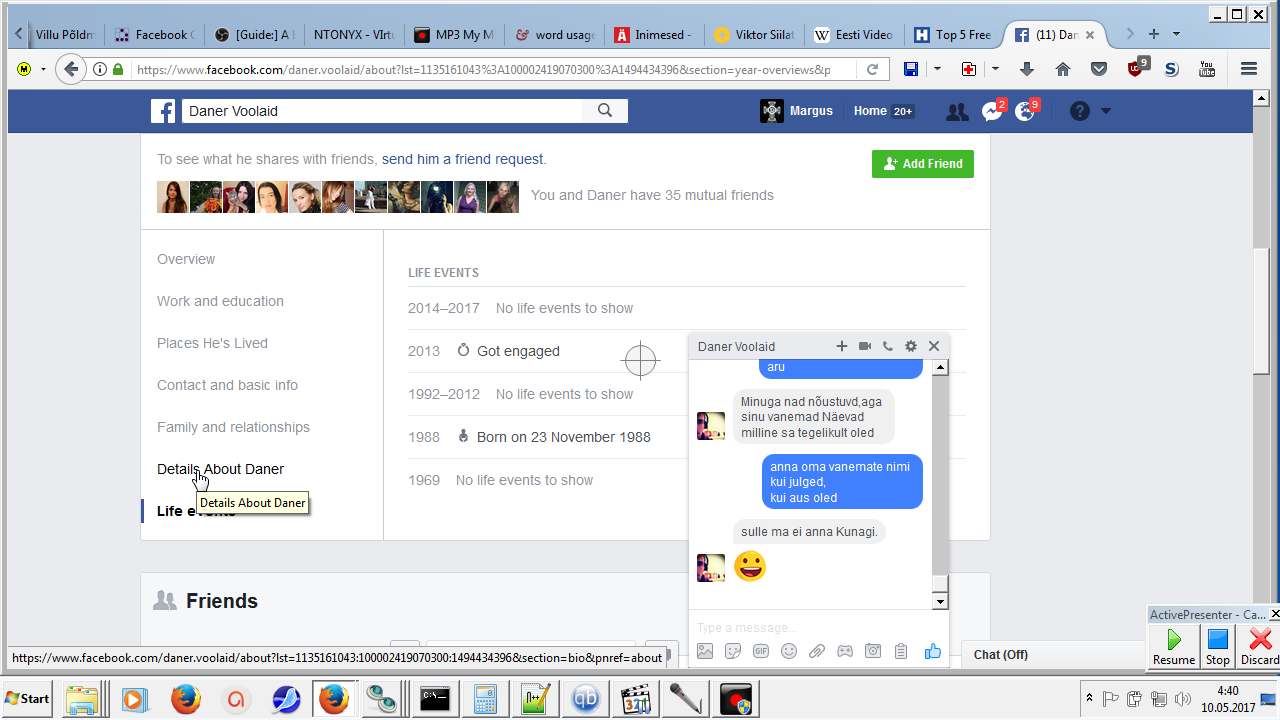Open Contact and basic info section
This screenshot has height=720, width=1280.
(227, 385)
